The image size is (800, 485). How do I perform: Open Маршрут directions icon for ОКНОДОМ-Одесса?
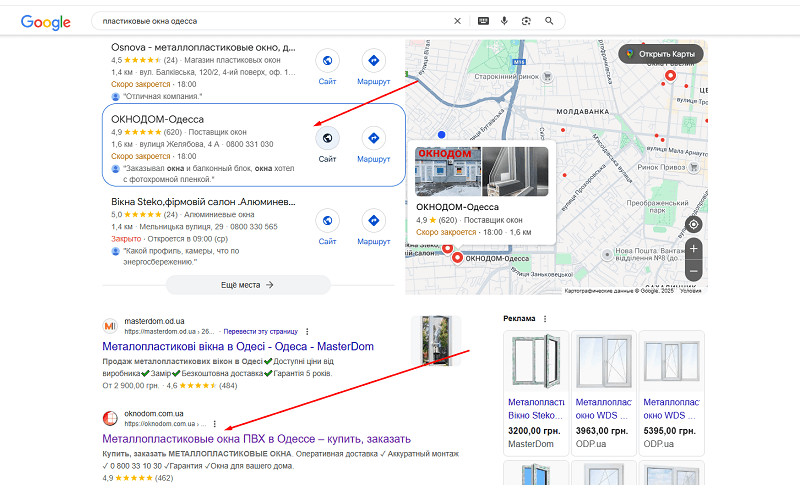tap(373, 138)
